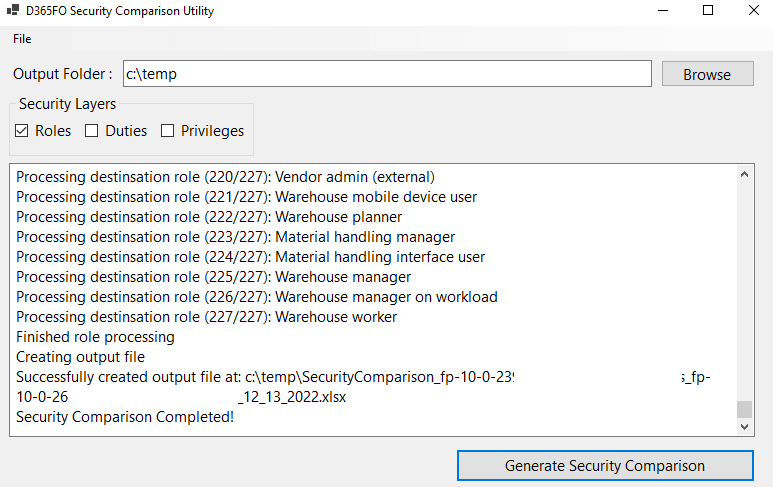773x487 pixels.
Task: Click the Output Folder text field
Action: click(x=386, y=74)
